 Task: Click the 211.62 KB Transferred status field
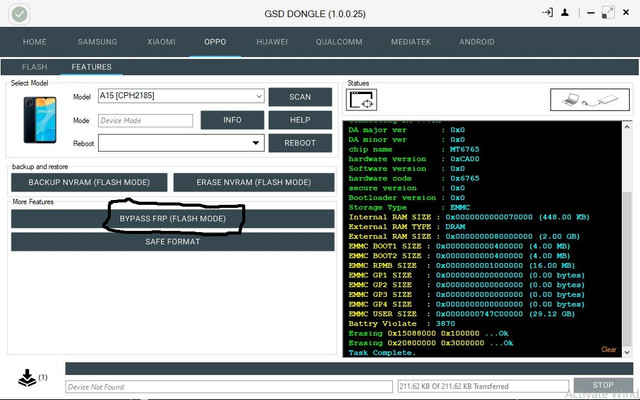[483, 386]
